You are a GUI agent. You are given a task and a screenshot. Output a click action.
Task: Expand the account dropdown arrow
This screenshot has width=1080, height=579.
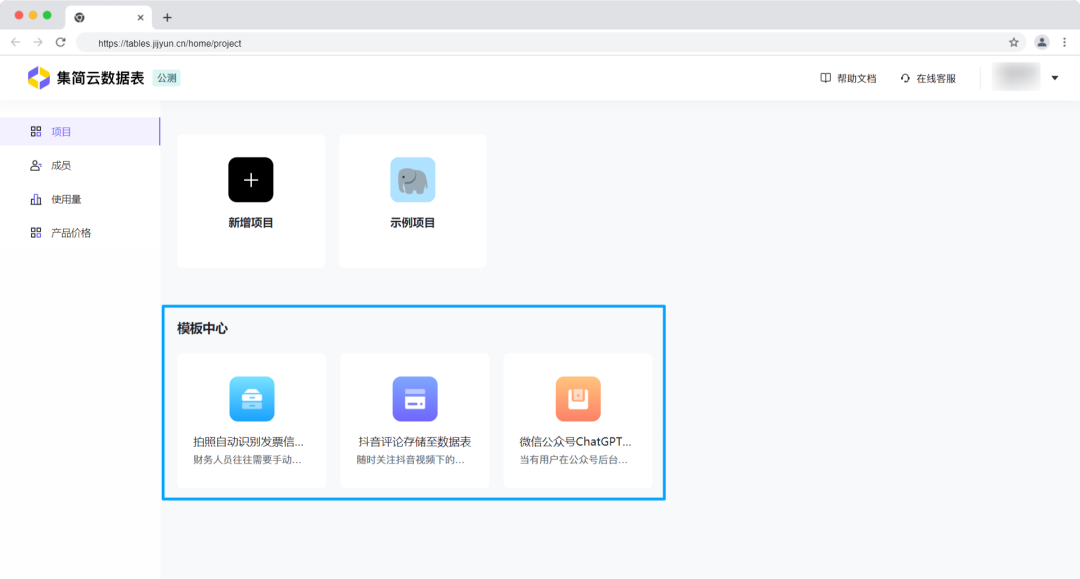1055,78
